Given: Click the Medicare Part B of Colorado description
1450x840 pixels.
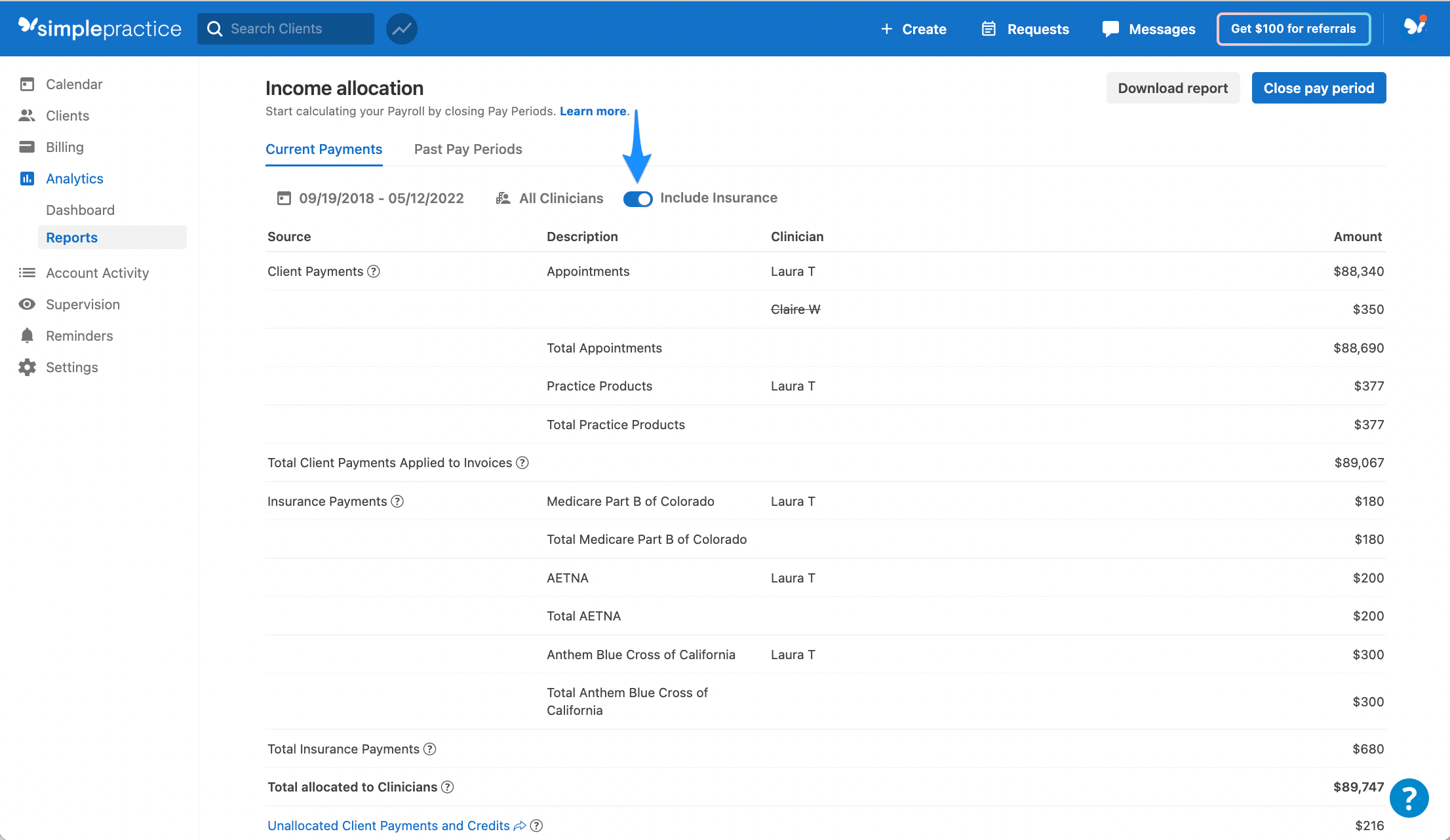Looking at the screenshot, I should click(630, 501).
